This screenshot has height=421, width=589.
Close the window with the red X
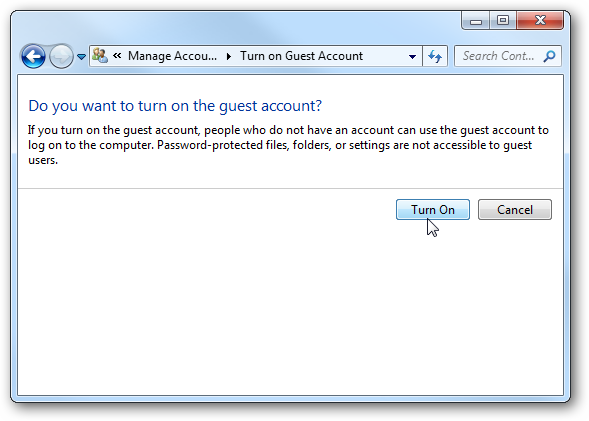[540, 20]
